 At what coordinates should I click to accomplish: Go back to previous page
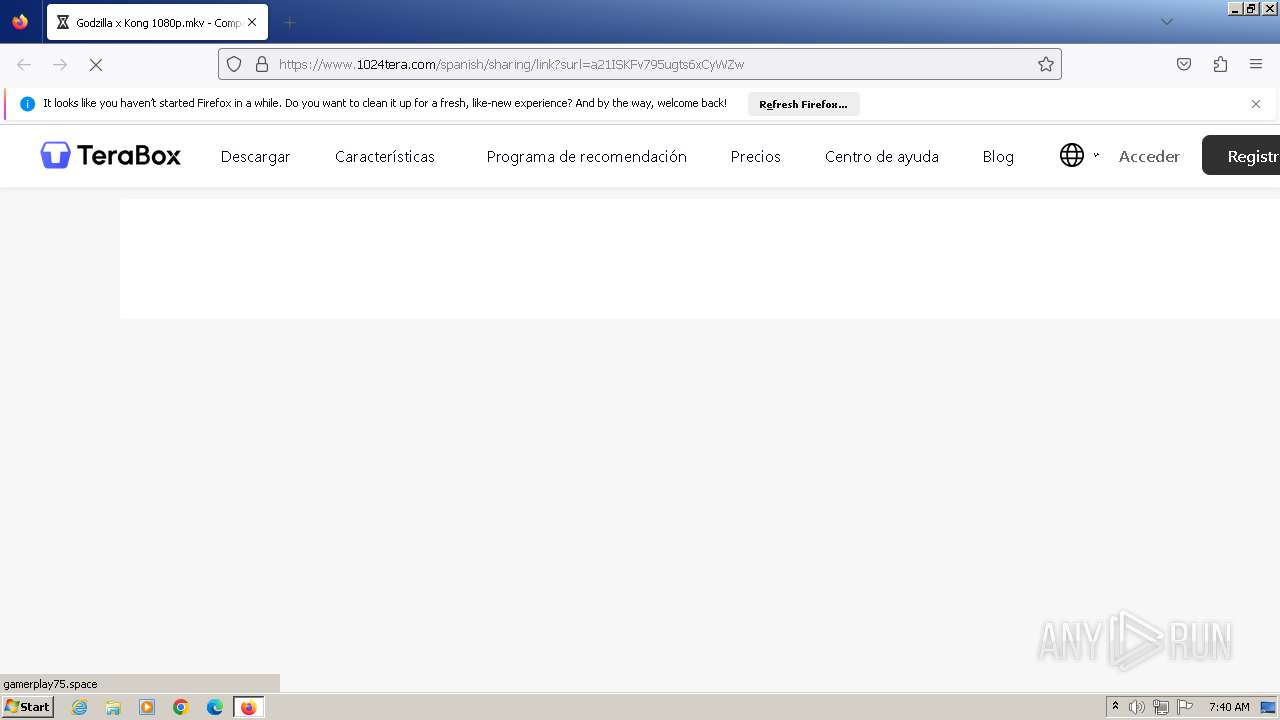pyautogui.click(x=24, y=64)
